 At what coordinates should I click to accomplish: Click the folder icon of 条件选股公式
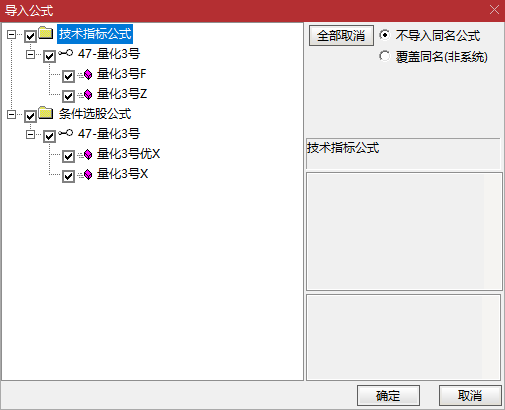coord(46,113)
